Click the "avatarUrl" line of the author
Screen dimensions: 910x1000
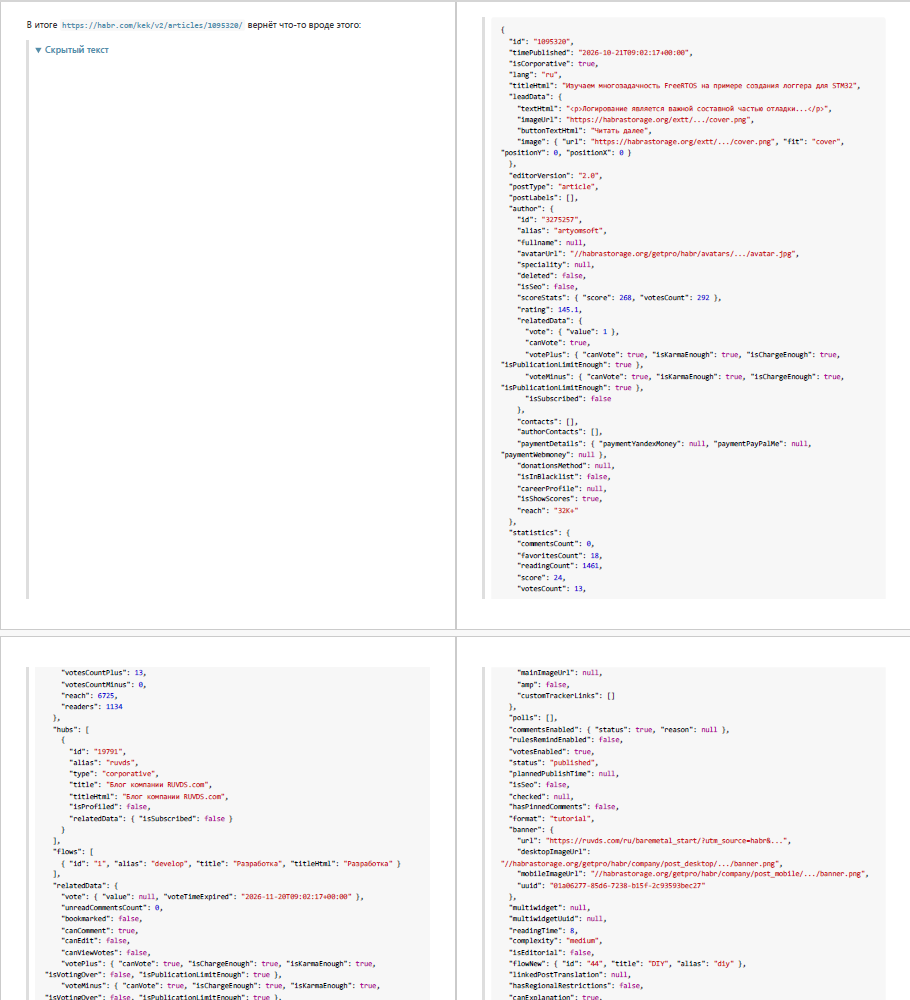click(657, 254)
